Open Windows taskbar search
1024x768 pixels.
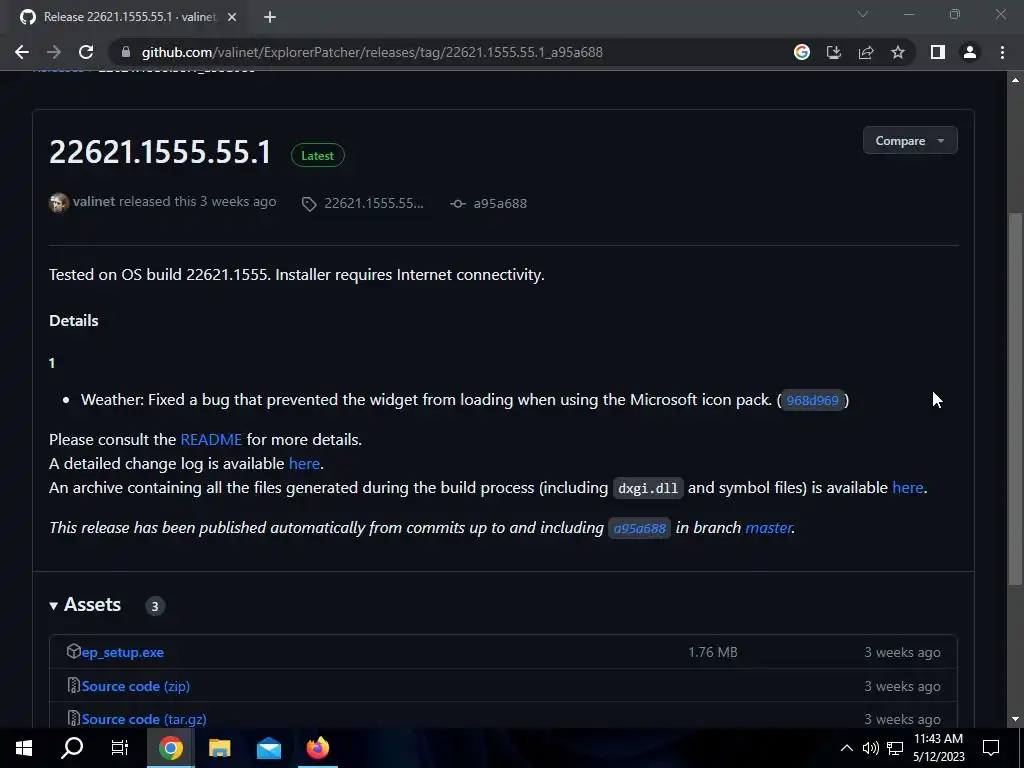(x=72, y=748)
